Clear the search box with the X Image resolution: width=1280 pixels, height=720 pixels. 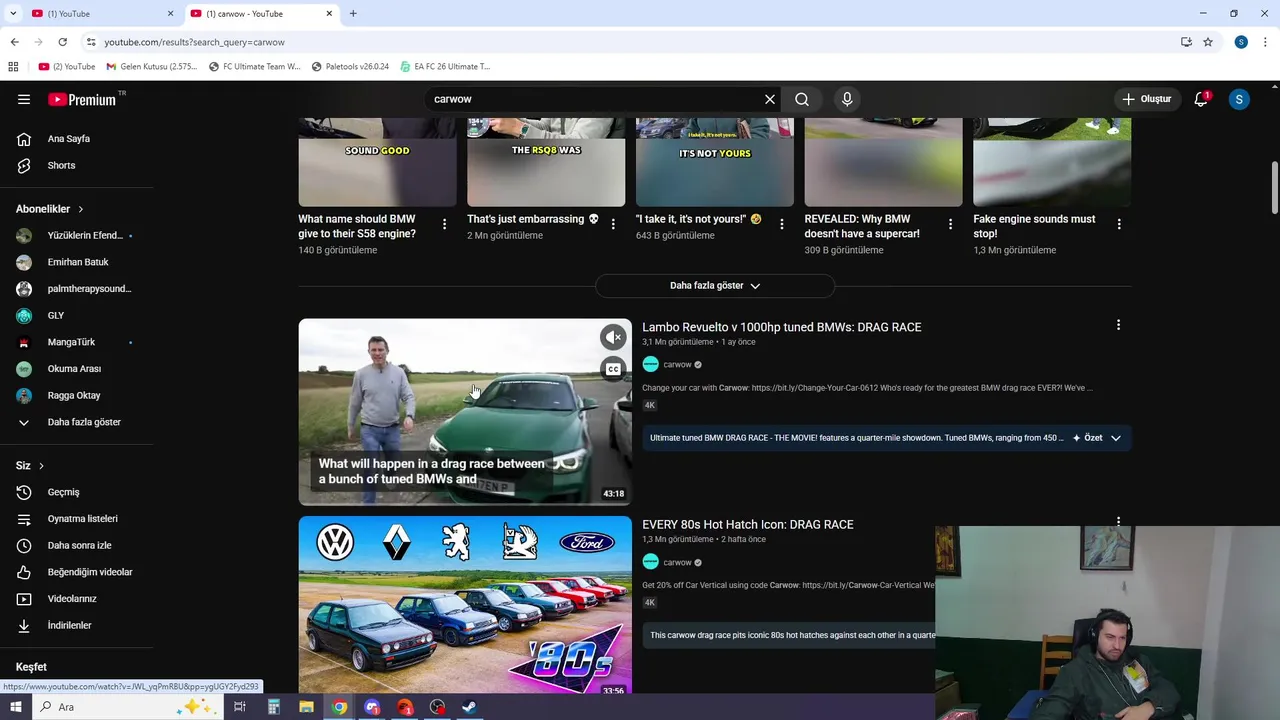coord(770,99)
